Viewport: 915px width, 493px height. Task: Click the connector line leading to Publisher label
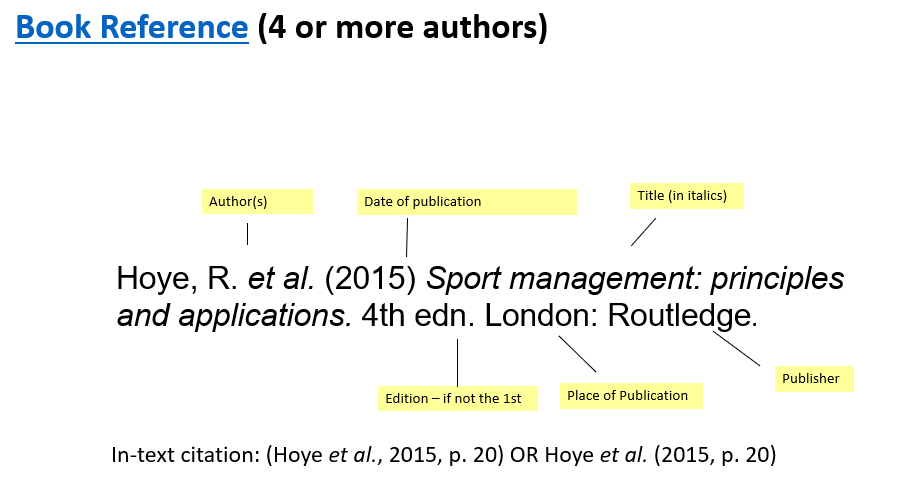(736, 348)
